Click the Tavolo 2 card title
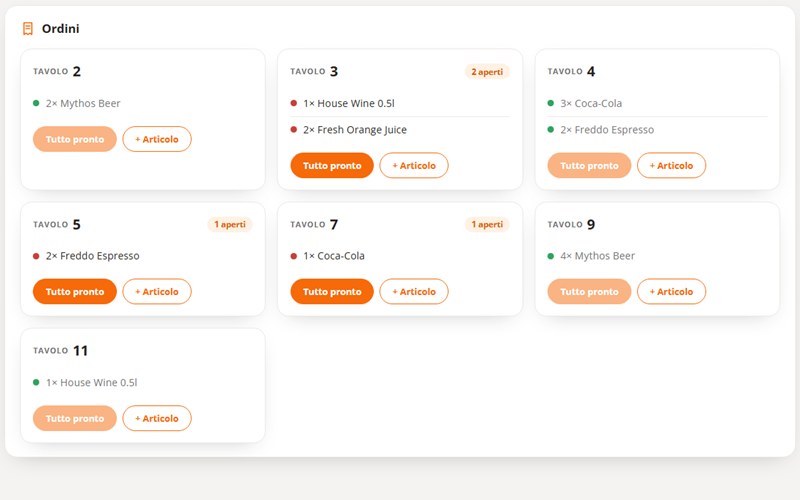This screenshot has width=800, height=500. pyautogui.click(x=57, y=71)
